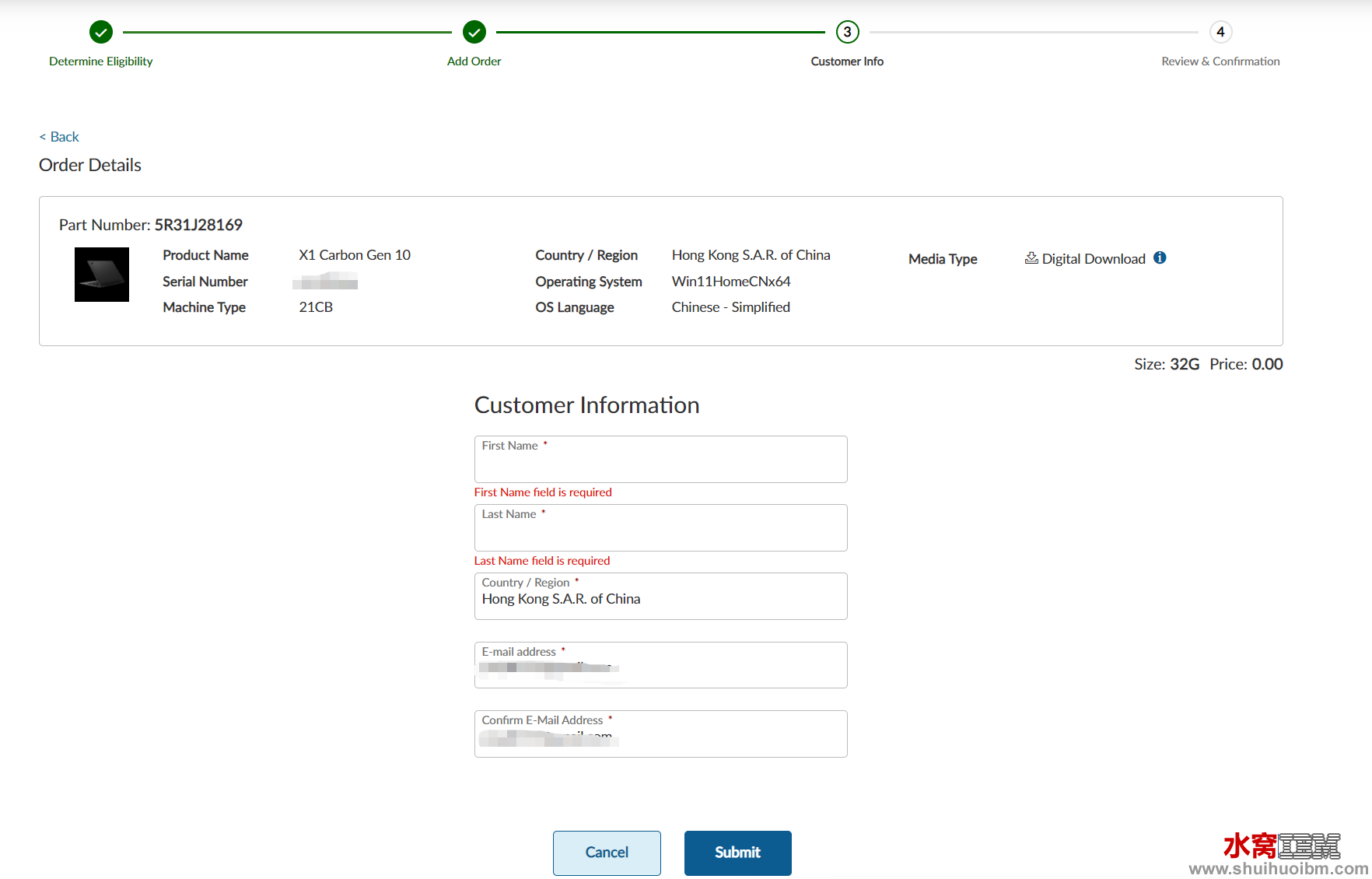Click the Add Order step checkmark

coord(474,32)
